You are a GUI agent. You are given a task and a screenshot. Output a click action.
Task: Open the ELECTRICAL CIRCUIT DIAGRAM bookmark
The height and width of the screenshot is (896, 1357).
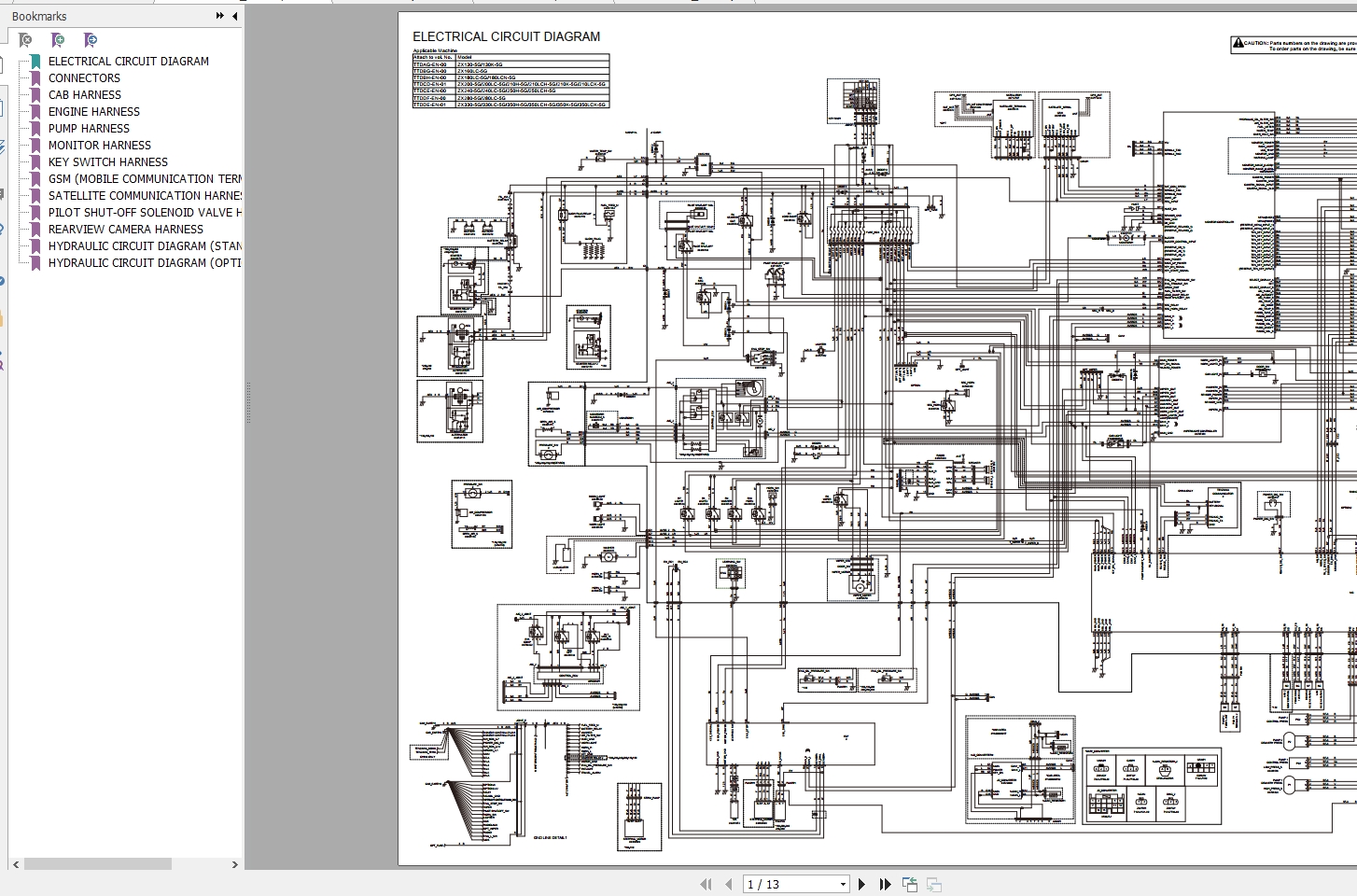point(129,62)
